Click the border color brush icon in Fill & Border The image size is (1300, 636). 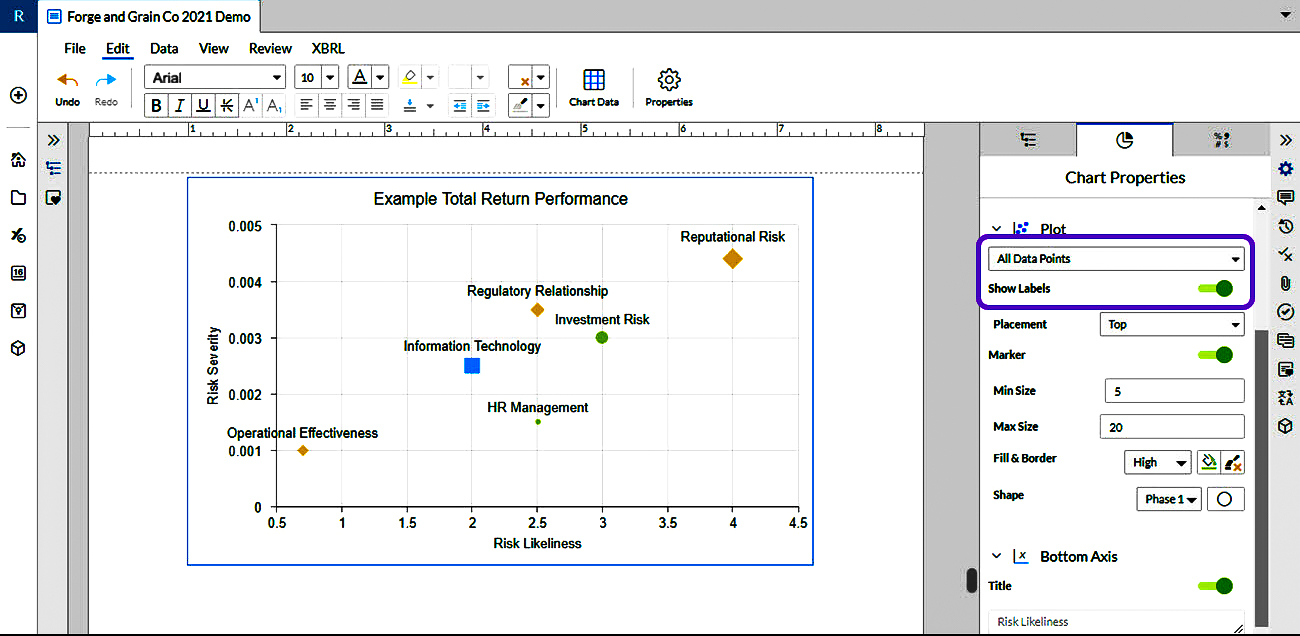coord(1233,462)
